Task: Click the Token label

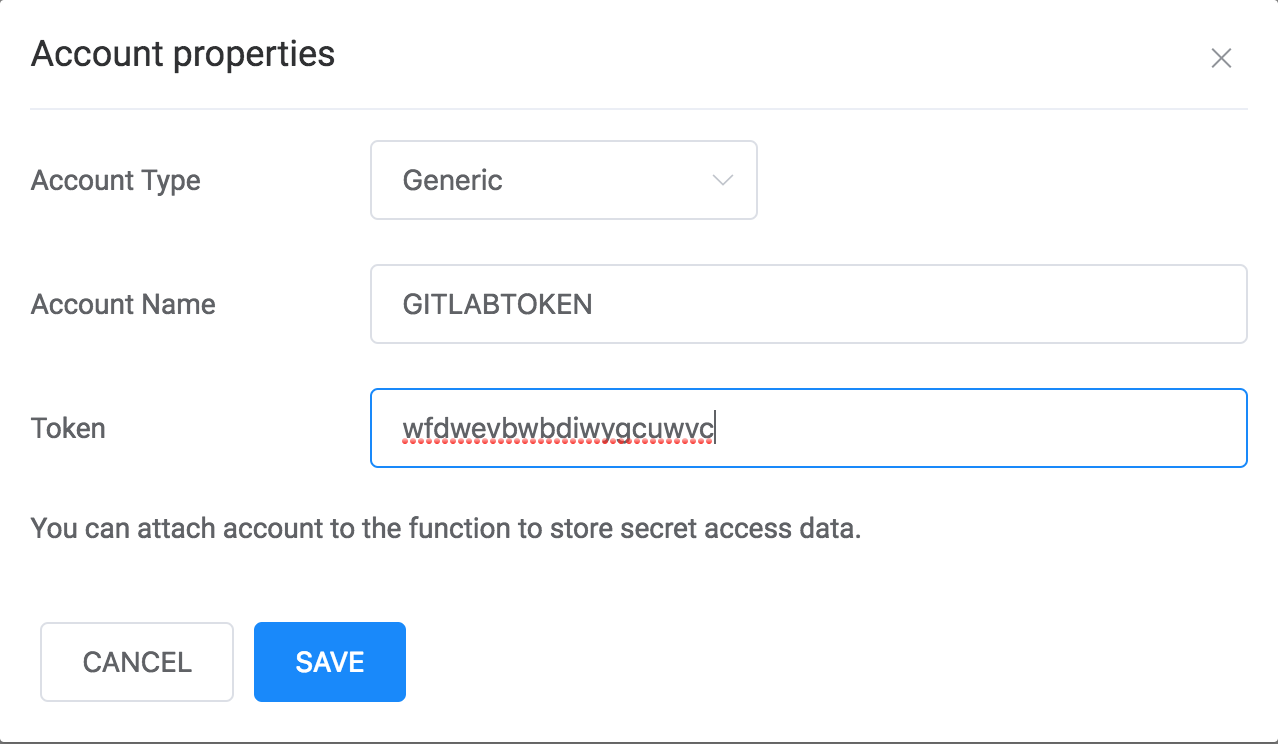Action: tap(68, 429)
